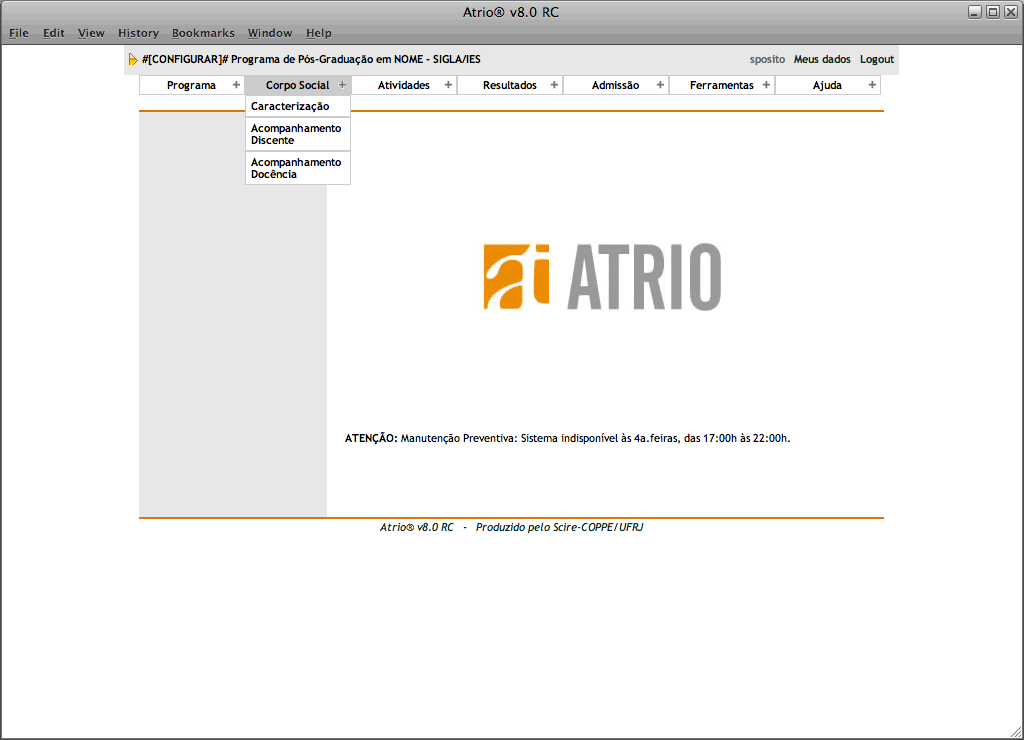Click the plus icon beside Ferramentas
1024x740 pixels.
[x=766, y=85]
